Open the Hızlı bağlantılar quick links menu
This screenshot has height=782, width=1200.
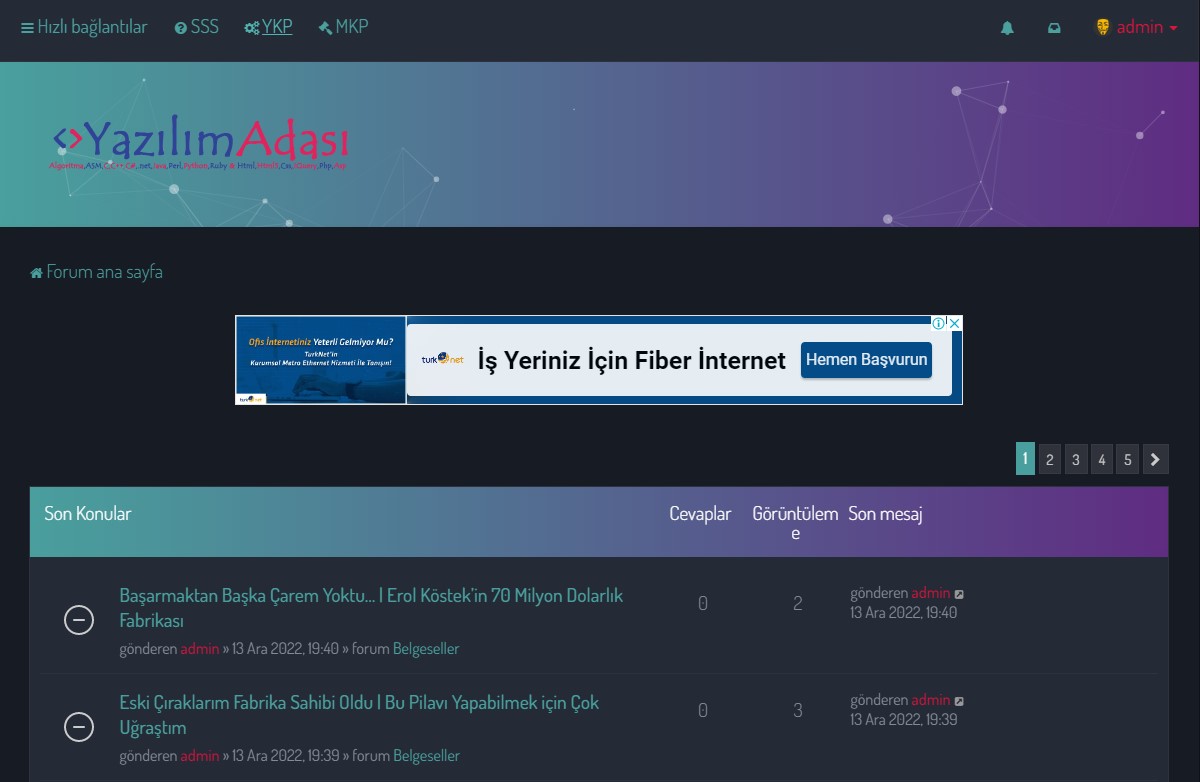point(84,27)
